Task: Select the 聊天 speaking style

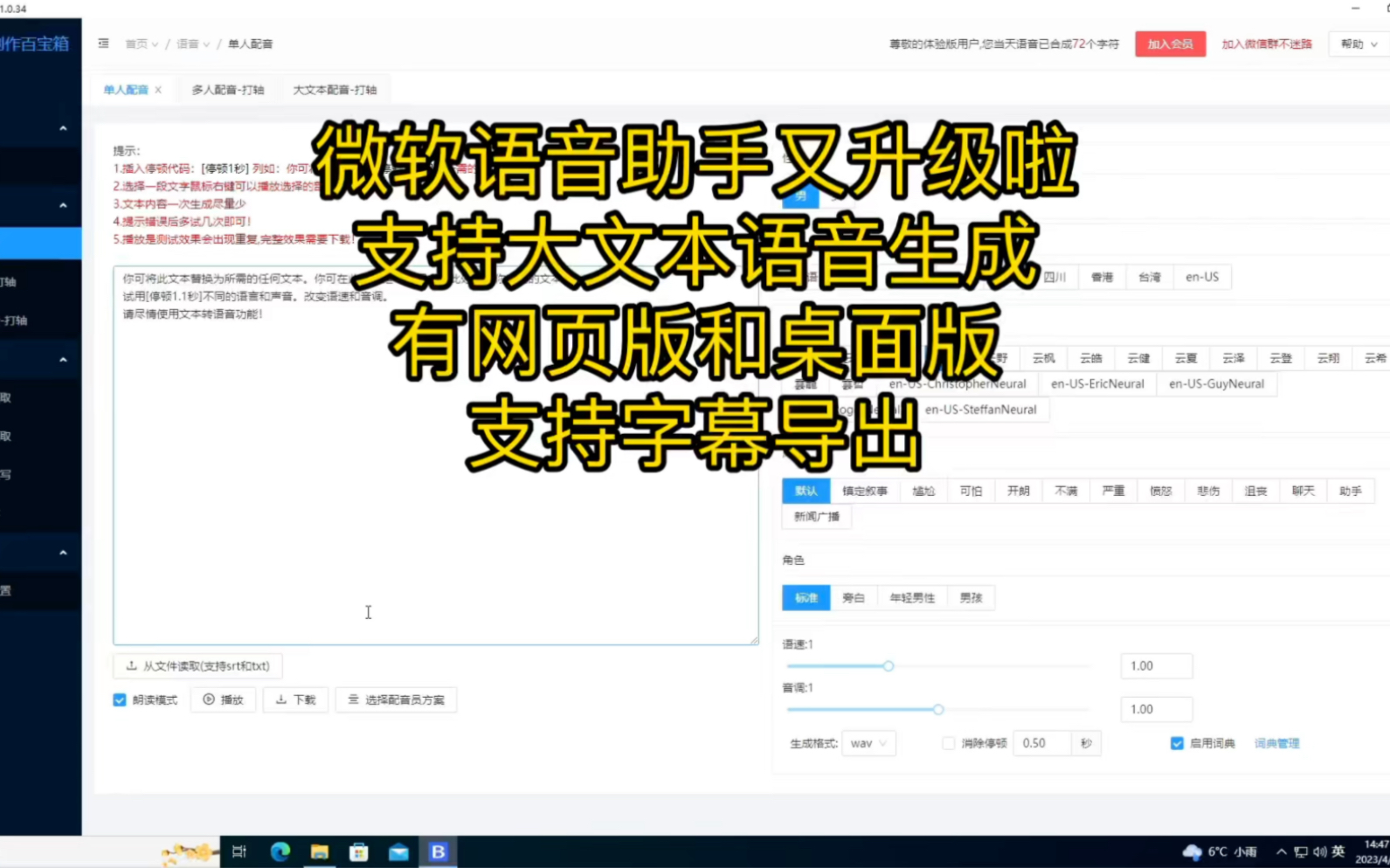Action: pos(1304,491)
